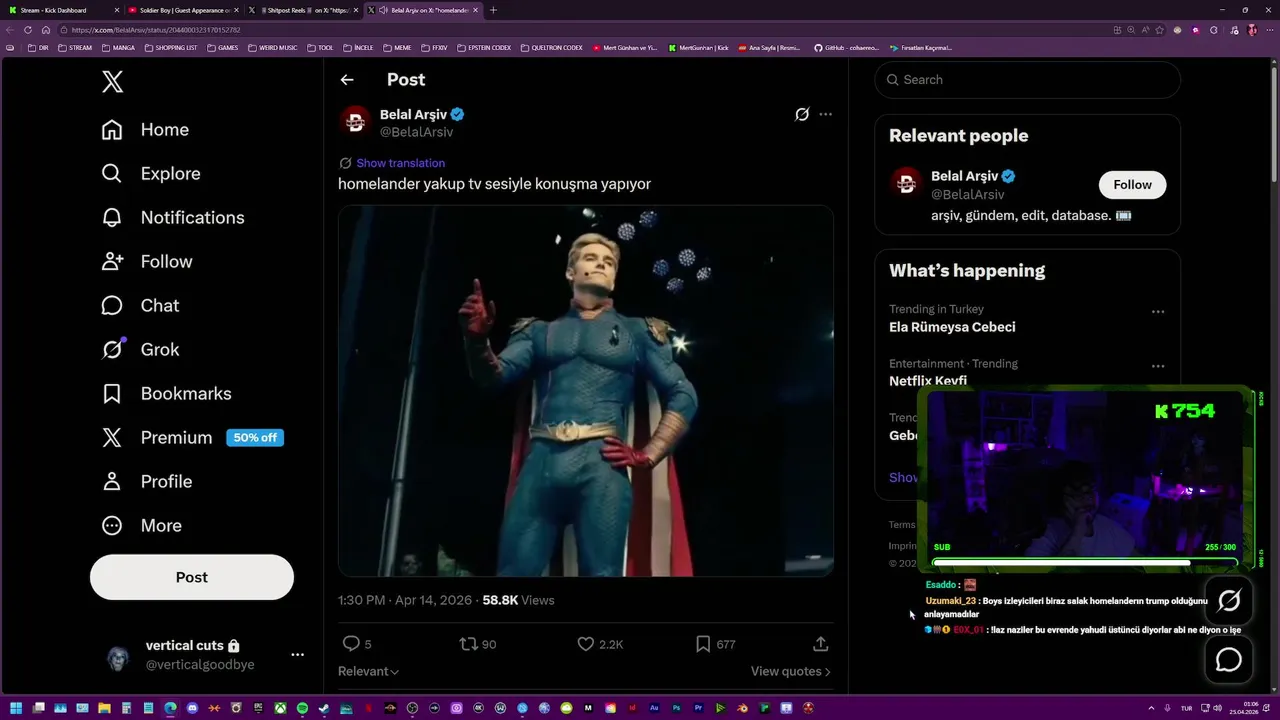Open the post's three-dot options menu
The height and width of the screenshot is (720, 1280).
tap(825, 114)
